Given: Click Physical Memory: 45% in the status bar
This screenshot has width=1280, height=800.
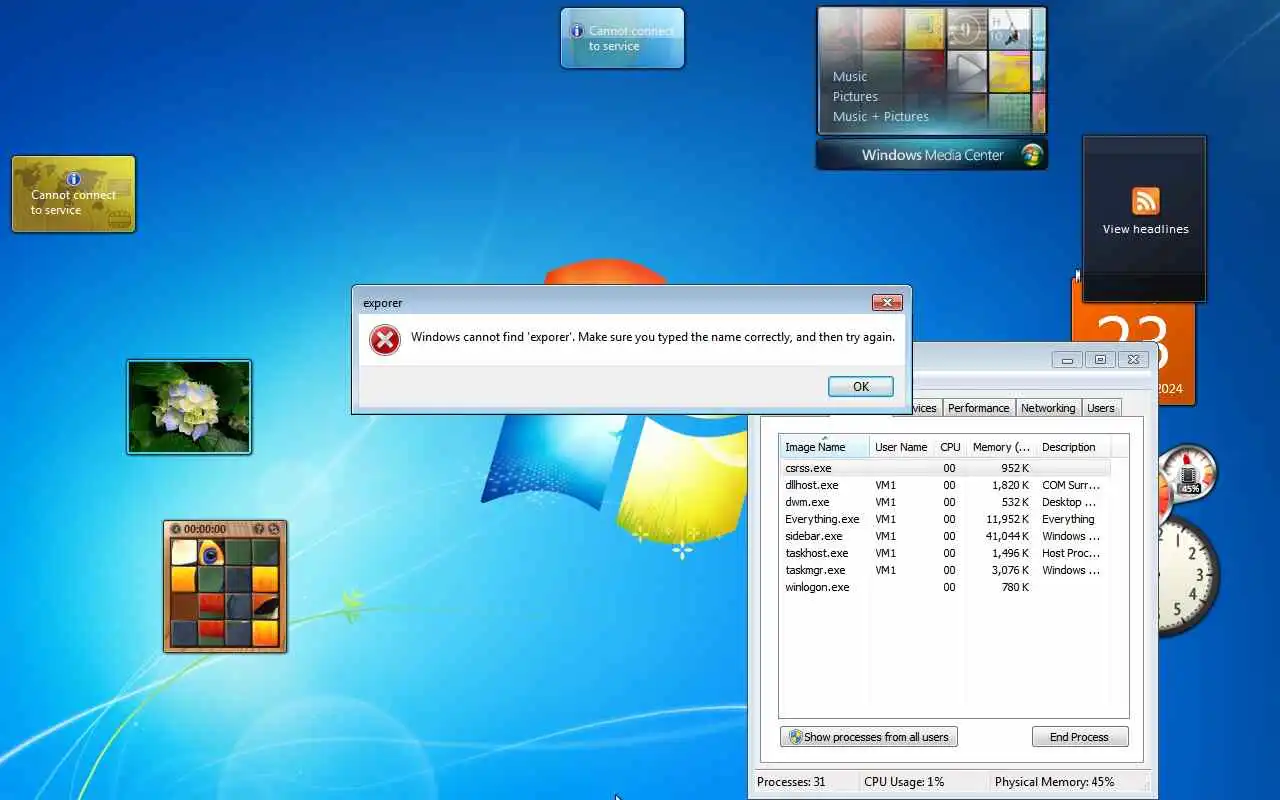Looking at the screenshot, I should click(x=1054, y=782).
